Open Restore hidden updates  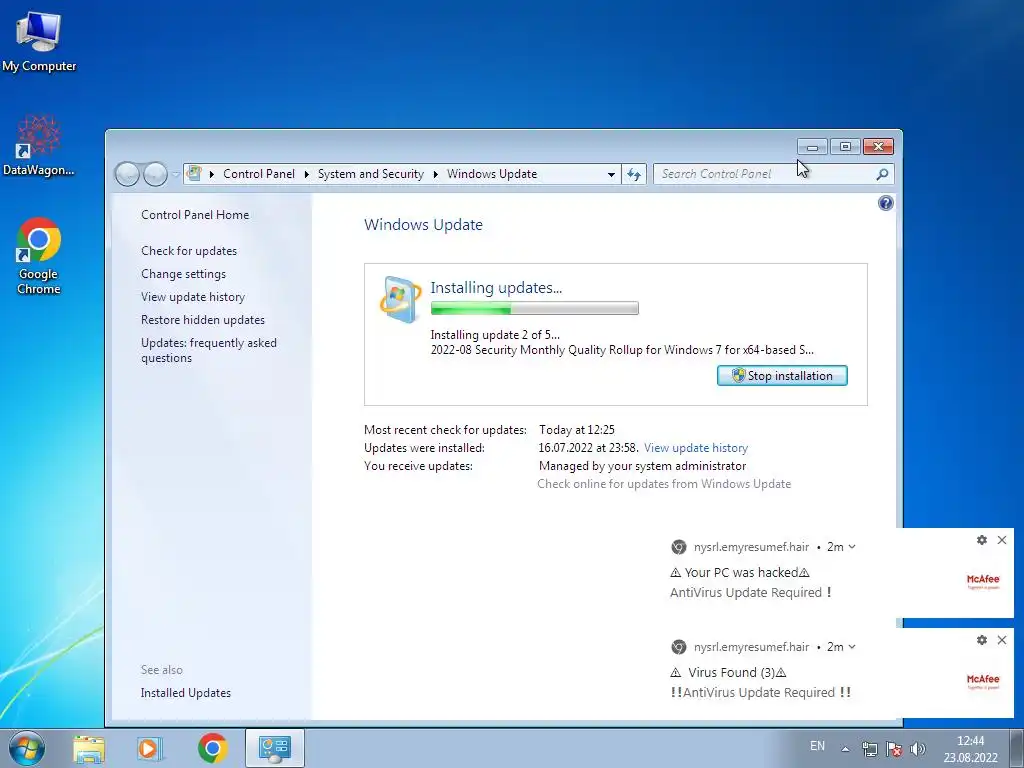[202, 319]
